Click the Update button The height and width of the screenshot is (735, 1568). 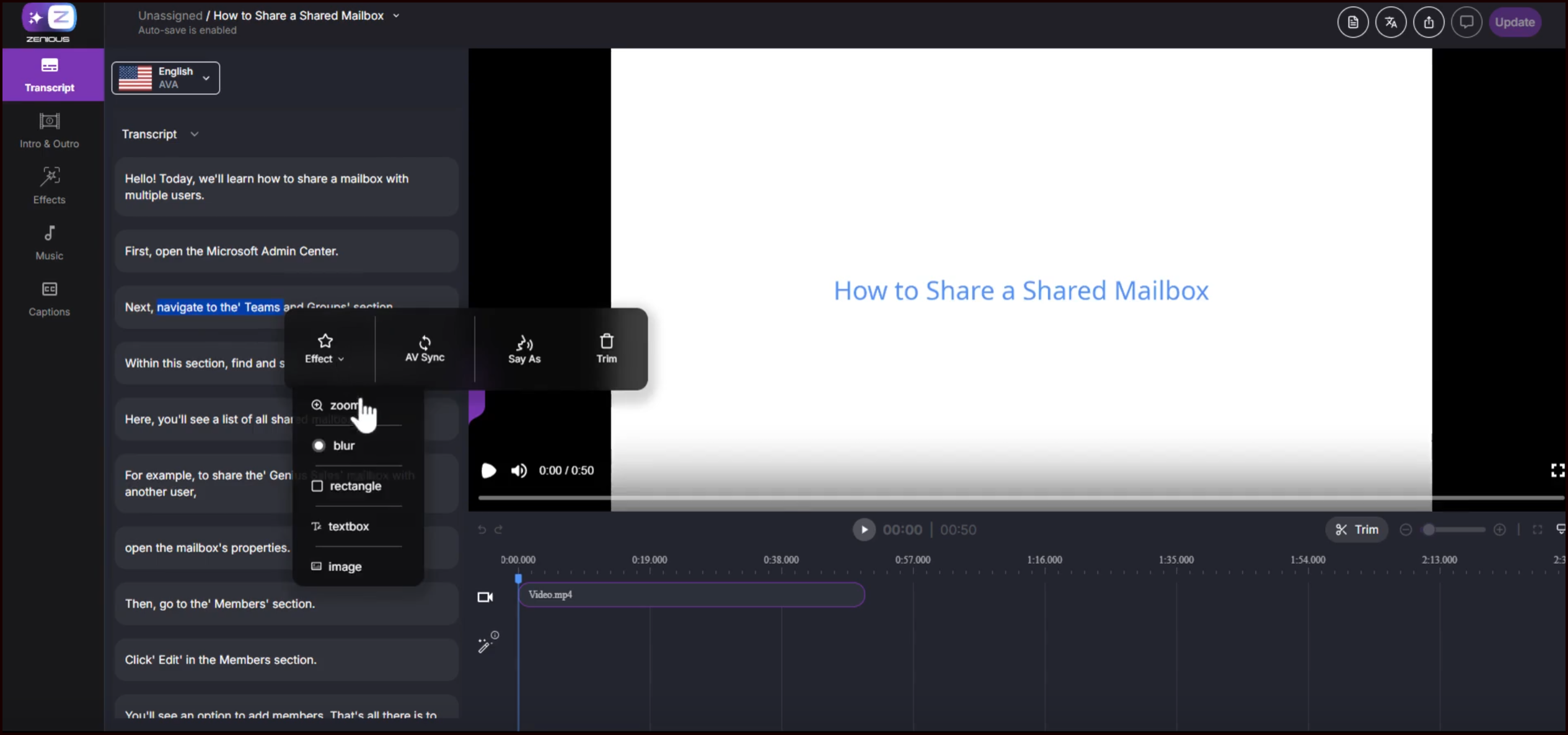1514,22
